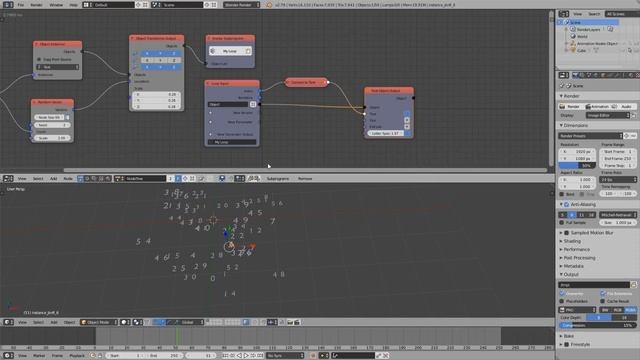Toggle the Overwrite checkbox

(x=562, y=293)
